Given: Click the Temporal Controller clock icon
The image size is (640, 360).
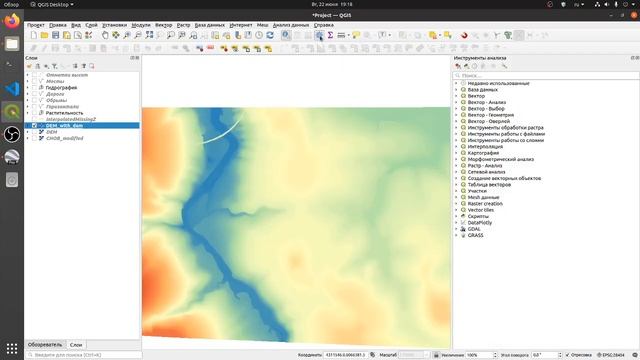Looking at the screenshot, I should tap(259, 36).
